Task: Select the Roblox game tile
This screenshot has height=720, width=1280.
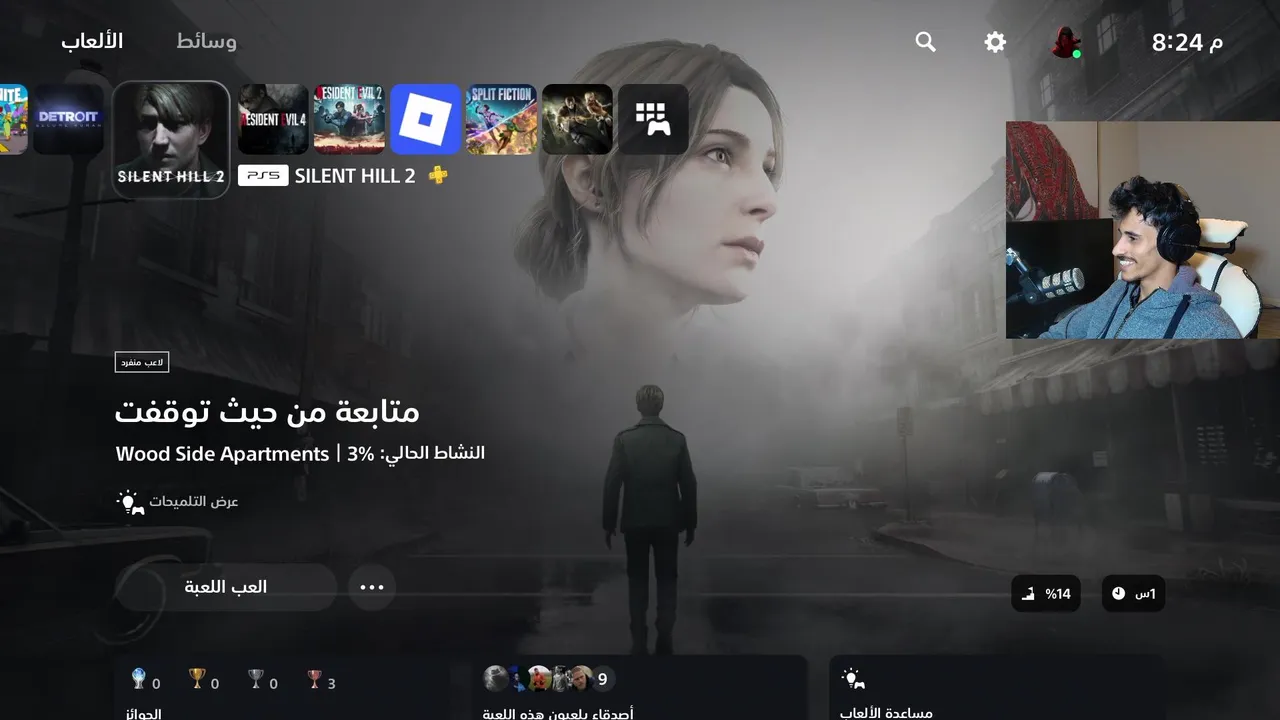Action: click(425, 119)
